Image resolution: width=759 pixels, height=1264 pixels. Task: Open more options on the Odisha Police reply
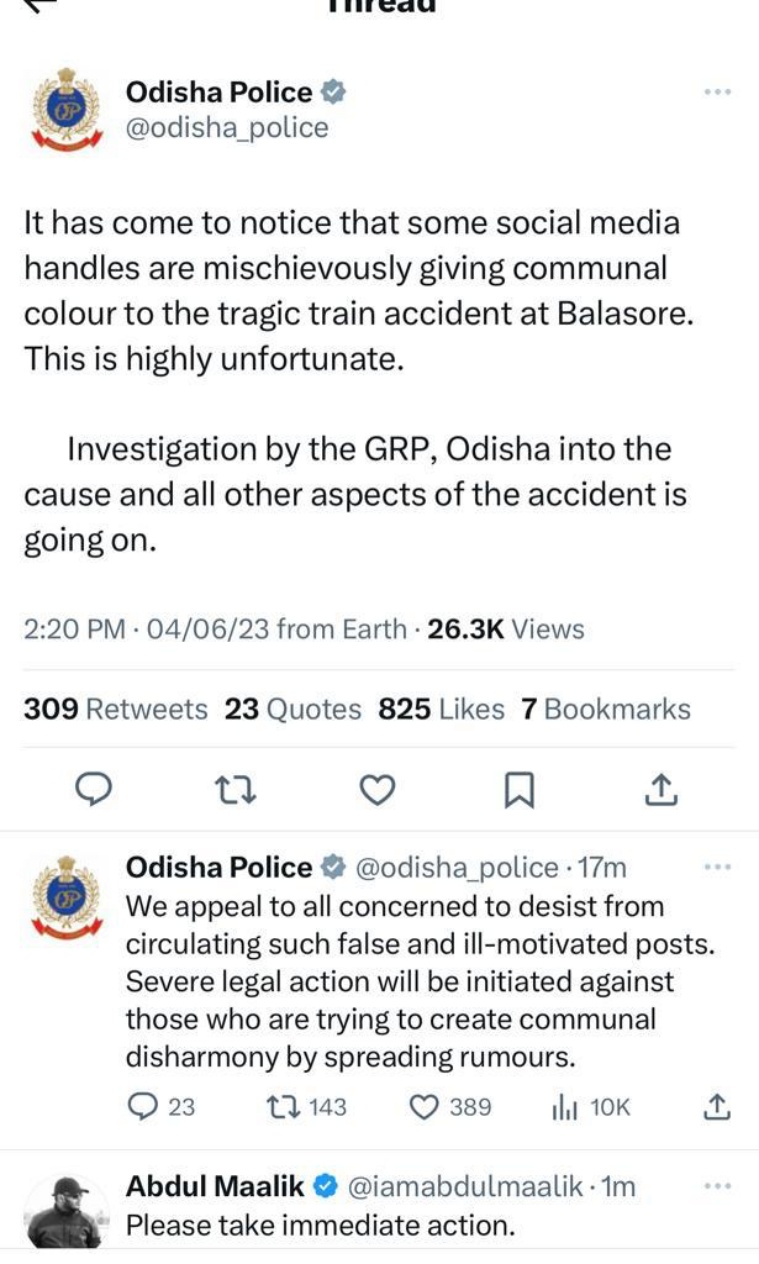717,867
